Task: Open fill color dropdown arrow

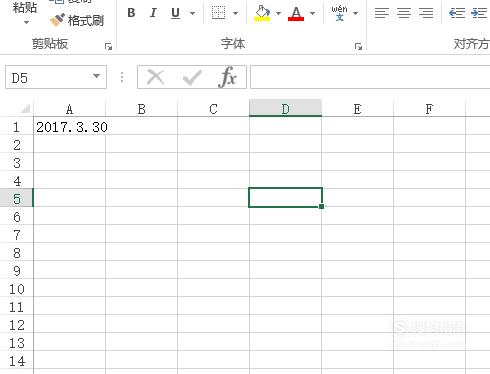Action: click(x=278, y=13)
